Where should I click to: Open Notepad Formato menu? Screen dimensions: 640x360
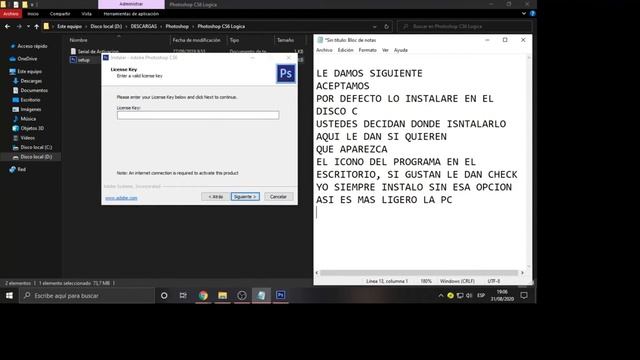click(x=367, y=50)
